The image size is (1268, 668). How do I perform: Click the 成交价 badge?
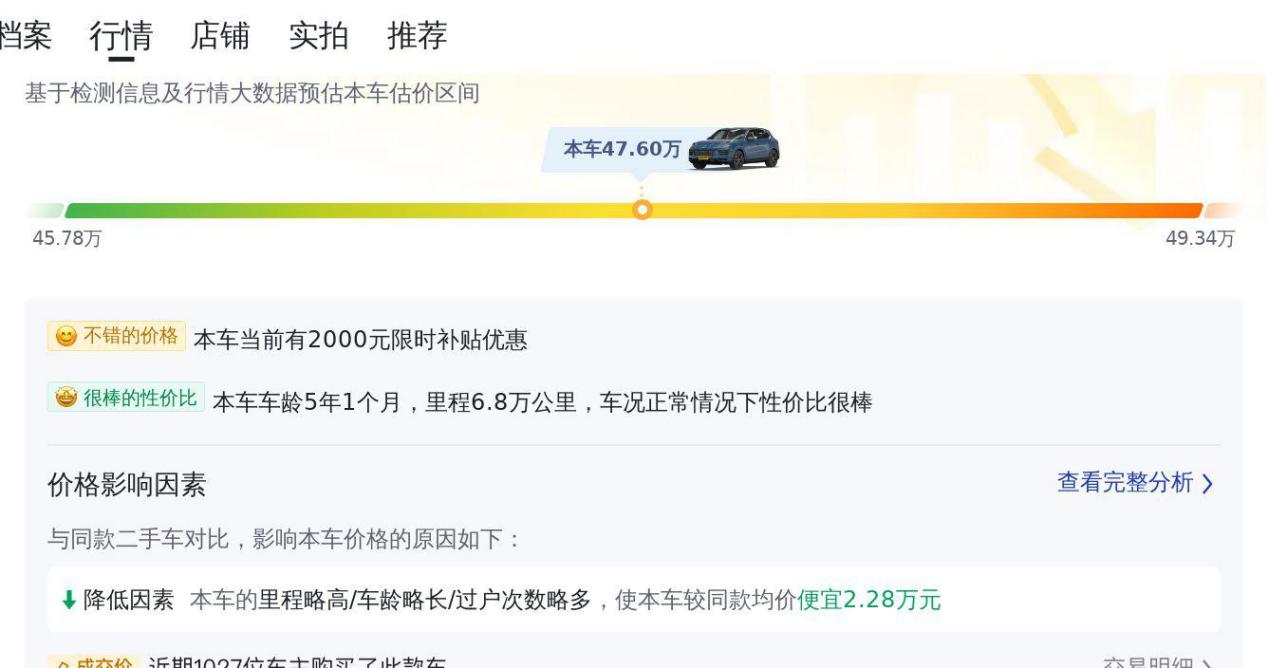pos(98,663)
